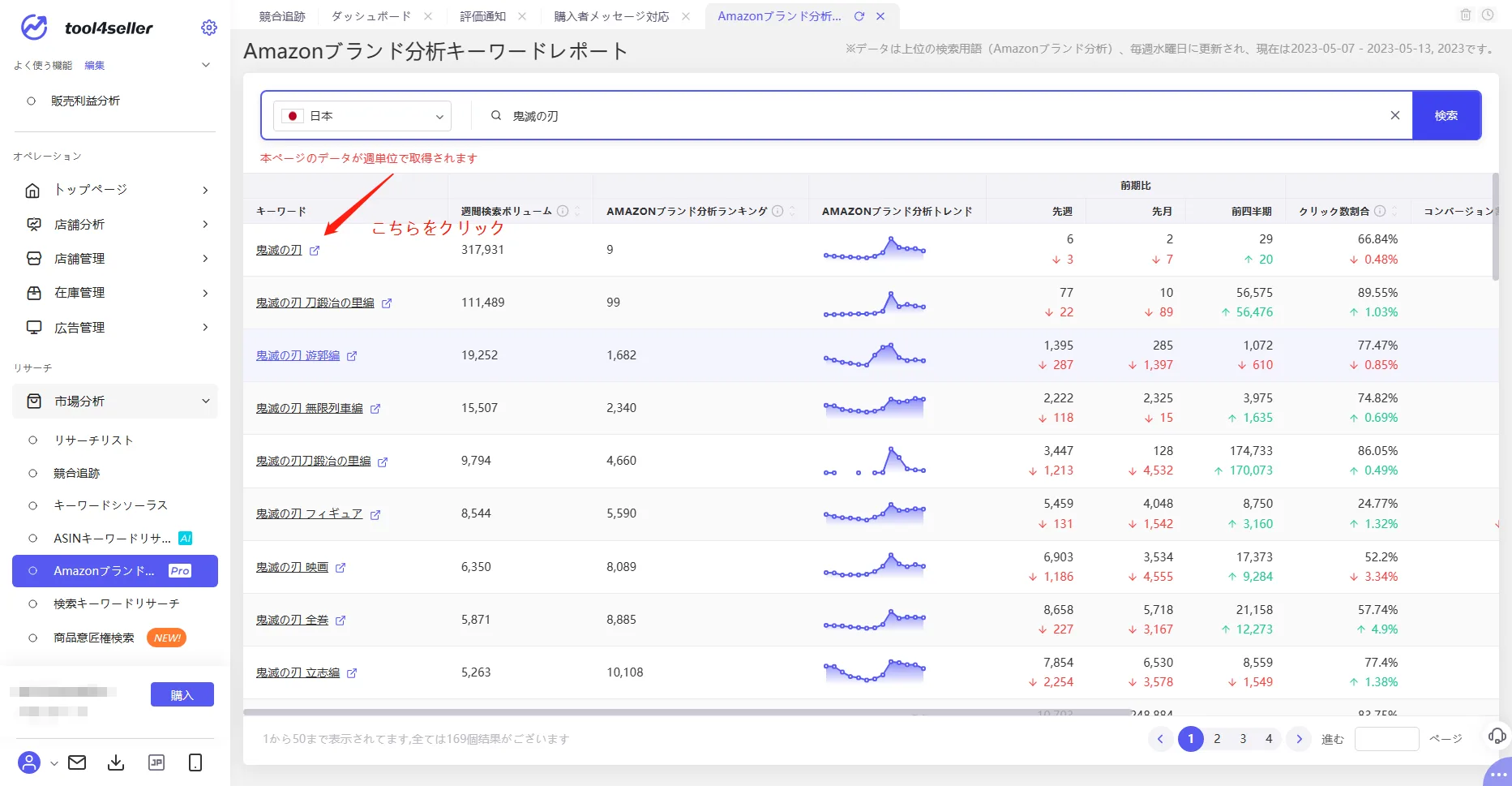The width and height of the screenshot is (1512, 786).
Task: Click the info icon next to AMAZONブランド分析ランキング
Action: click(777, 211)
